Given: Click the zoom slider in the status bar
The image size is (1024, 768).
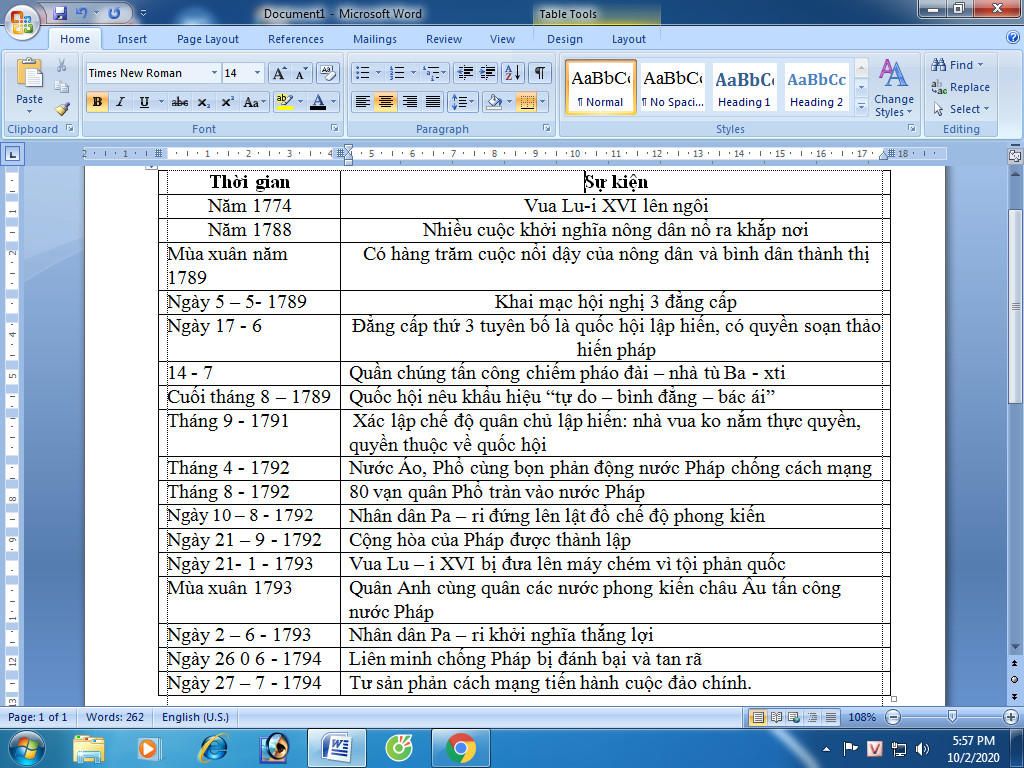Looking at the screenshot, I should (x=951, y=717).
